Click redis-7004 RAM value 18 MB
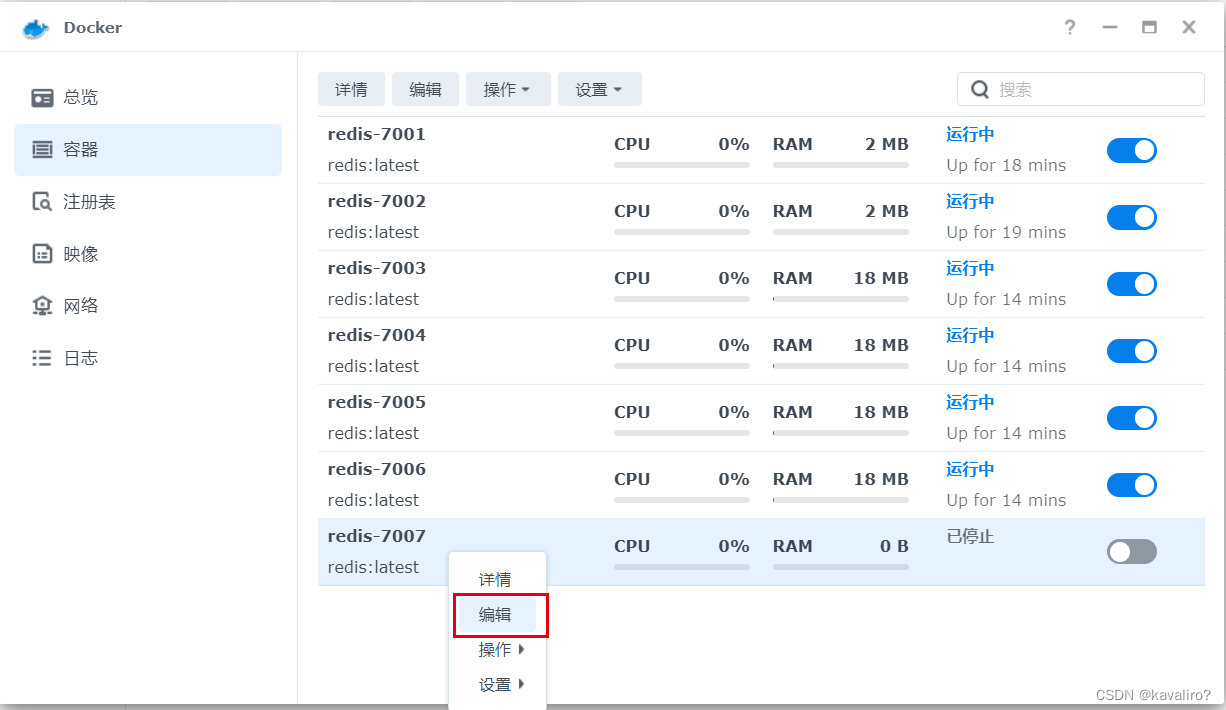Viewport: 1226px width, 710px height. click(x=881, y=345)
